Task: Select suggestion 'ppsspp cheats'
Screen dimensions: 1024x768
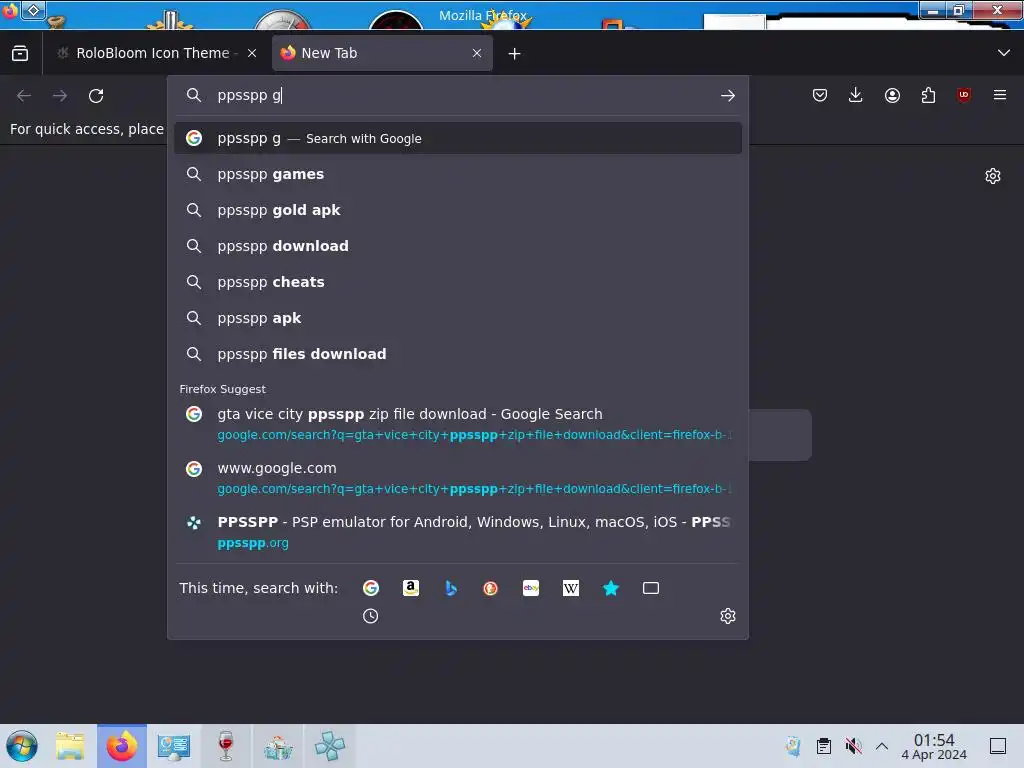Action: coord(458,282)
